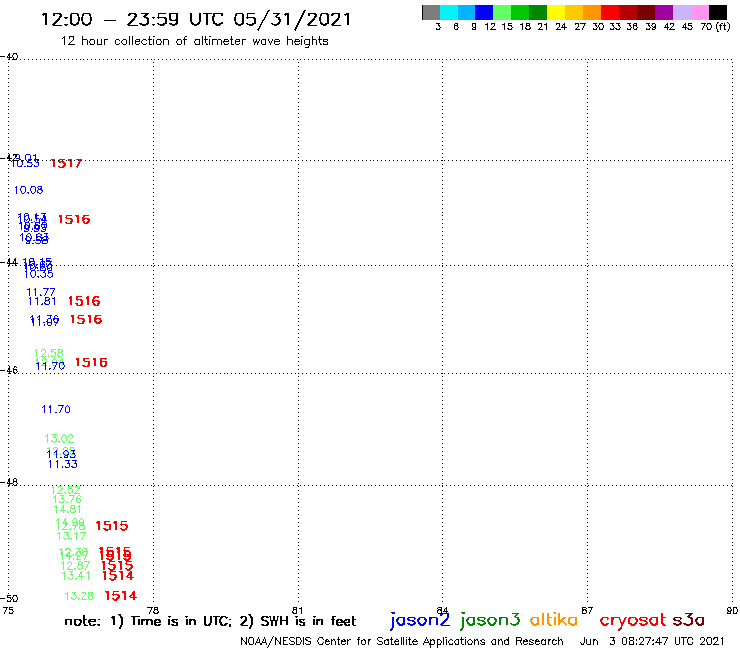This screenshot has width=740, height=650.
Task: Click the green wave height value '12.58'
Action: pos(49,353)
